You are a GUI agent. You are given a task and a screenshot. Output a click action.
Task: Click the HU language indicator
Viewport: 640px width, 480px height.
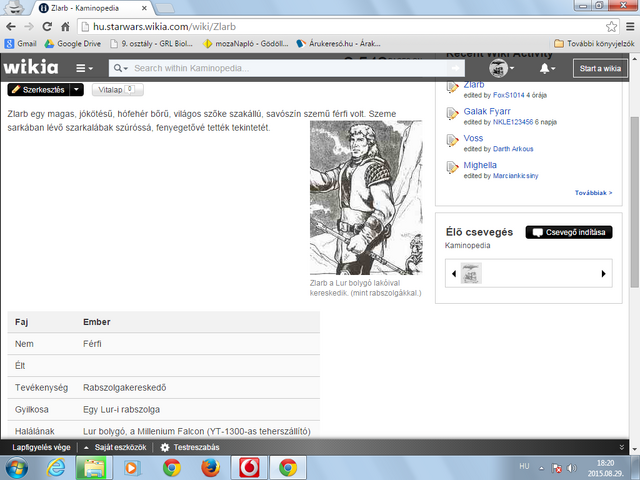524,466
